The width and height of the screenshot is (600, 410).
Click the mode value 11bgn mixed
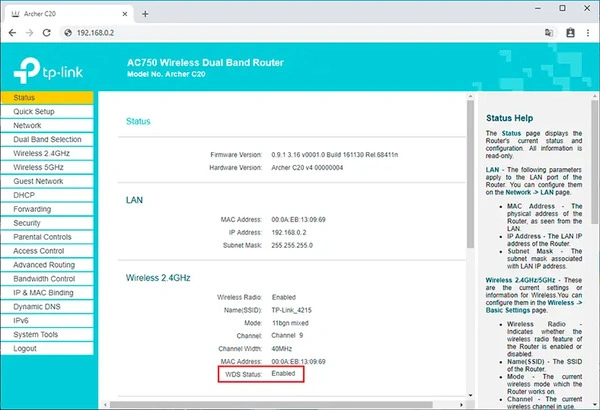tap(290, 323)
